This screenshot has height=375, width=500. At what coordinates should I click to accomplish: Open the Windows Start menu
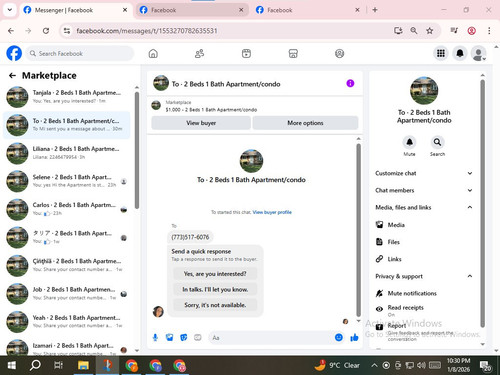coord(12,365)
